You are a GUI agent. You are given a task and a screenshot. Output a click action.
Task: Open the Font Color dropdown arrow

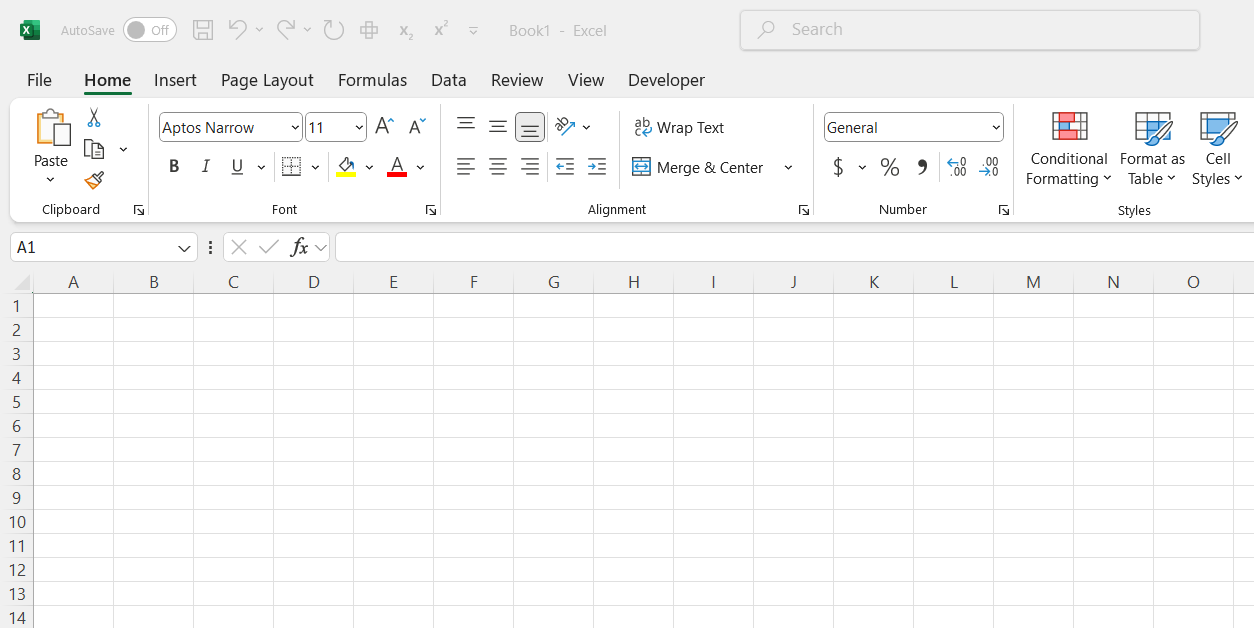[420, 167]
